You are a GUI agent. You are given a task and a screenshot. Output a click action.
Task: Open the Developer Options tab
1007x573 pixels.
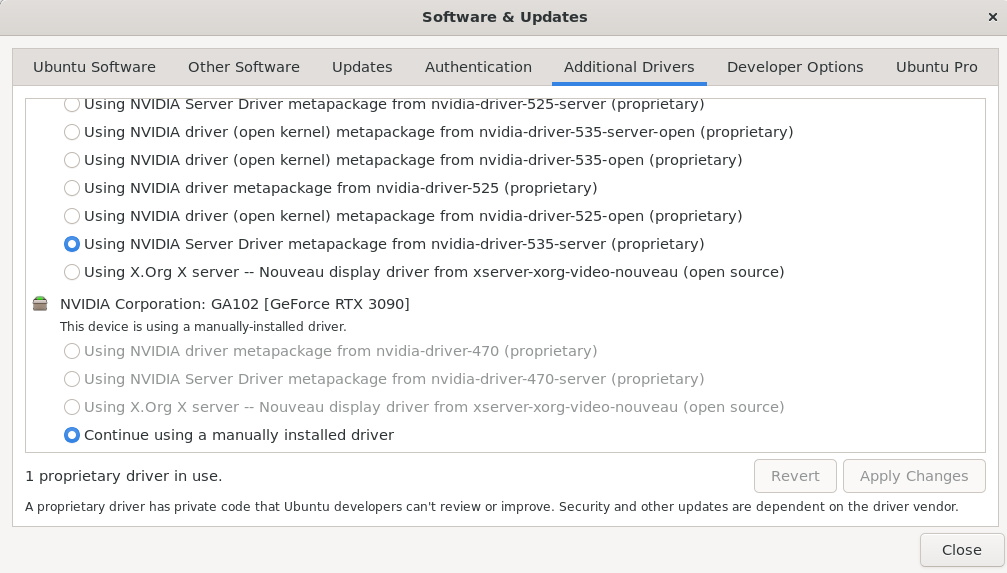pyautogui.click(x=795, y=67)
